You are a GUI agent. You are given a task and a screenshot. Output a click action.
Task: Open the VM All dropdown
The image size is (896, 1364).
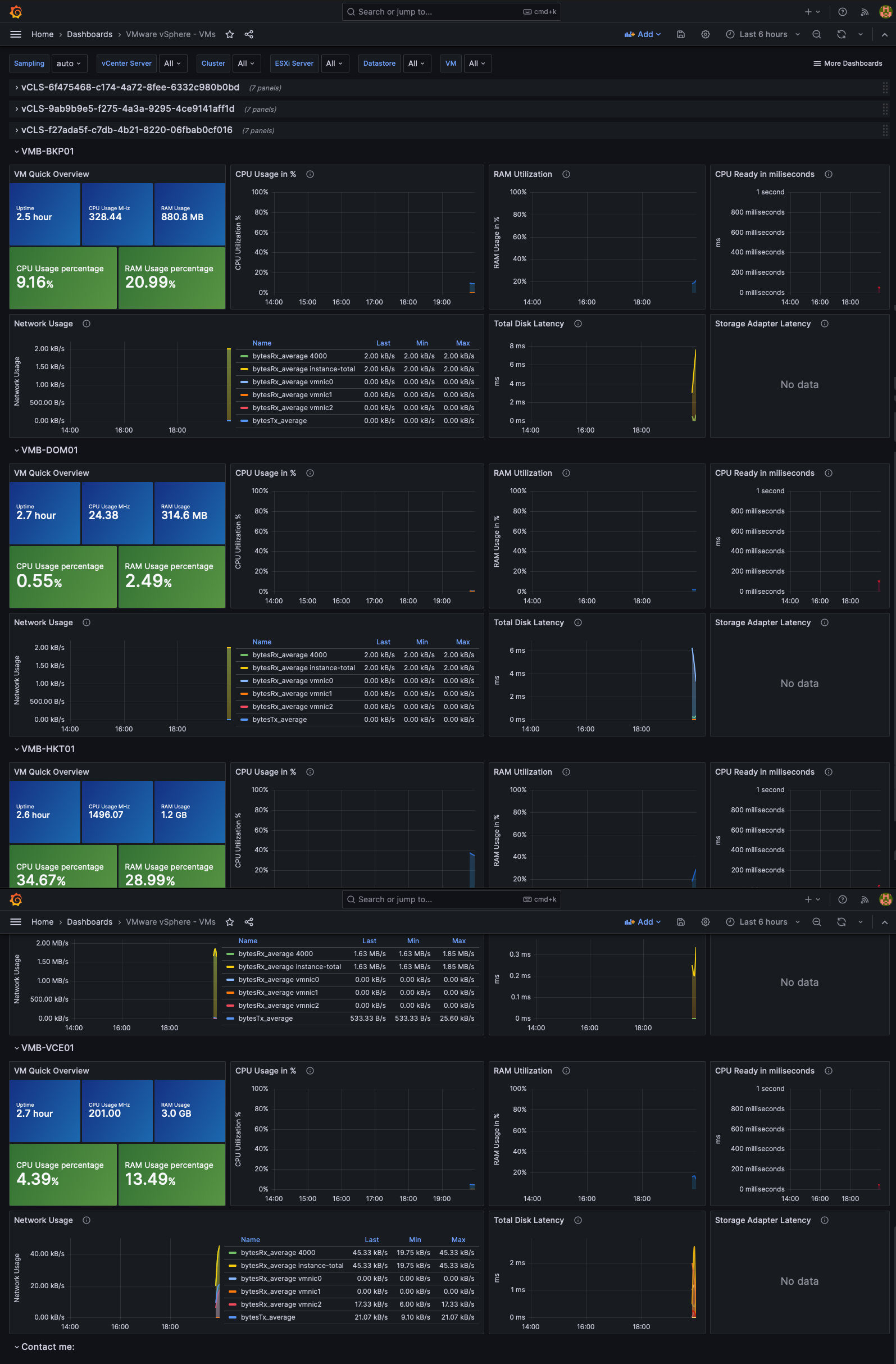click(477, 63)
